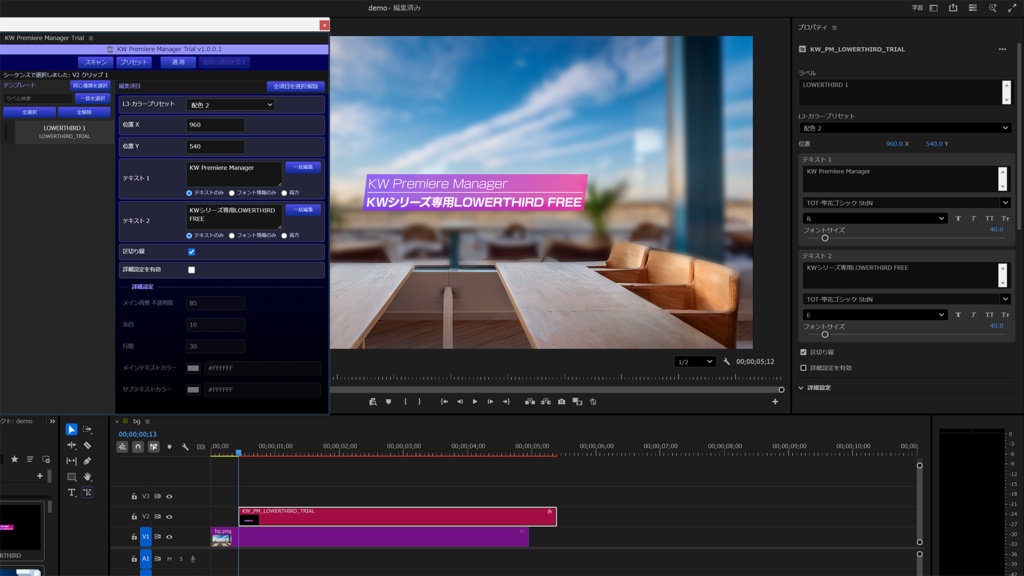The image size is (1024, 576).
Task: Select 両方 radio for テキスト 2
Action: coord(284,235)
